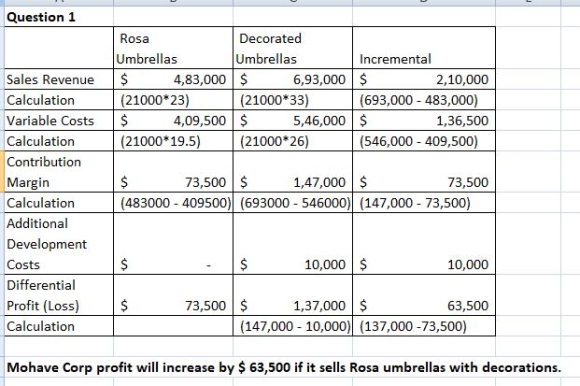Click the Incremental column header cell
The height and width of the screenshot is (386, 580).
pos(424,48)
